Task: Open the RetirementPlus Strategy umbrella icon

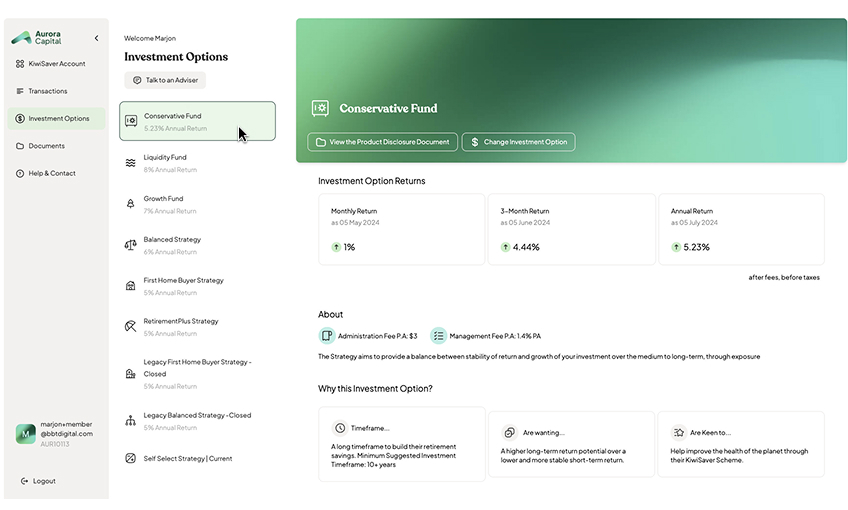Action: pyautogui.click(x=130, y=326)
